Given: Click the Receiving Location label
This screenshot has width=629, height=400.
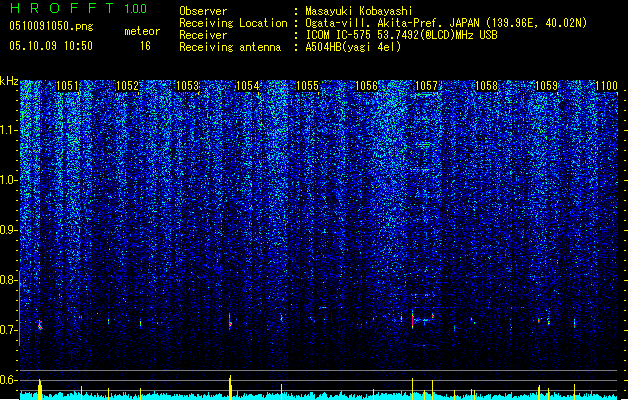Looking at the screenshot, I should pos(233,23).
